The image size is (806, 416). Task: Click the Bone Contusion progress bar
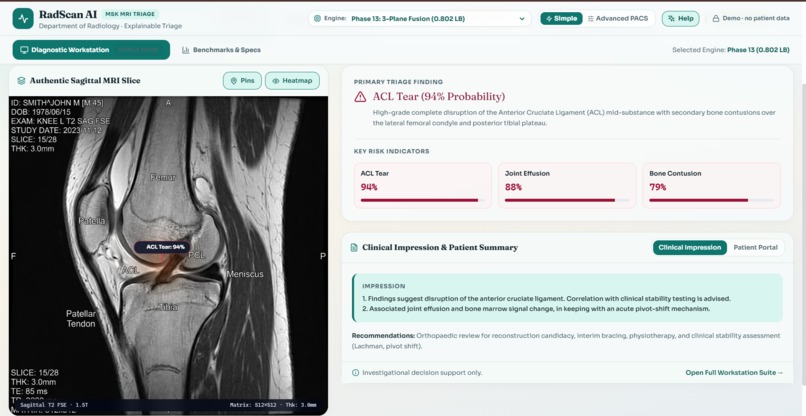point(711,200)
